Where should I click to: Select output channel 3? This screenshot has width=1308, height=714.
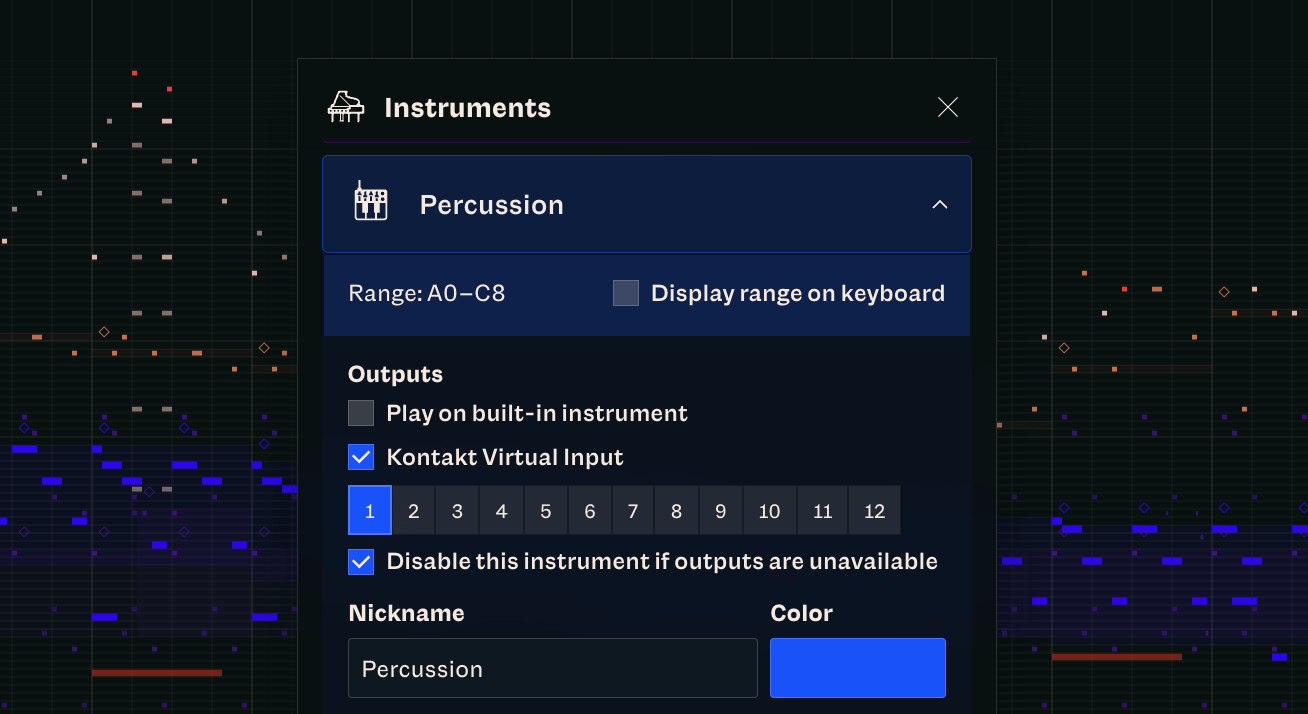click(x=457, y=511)
